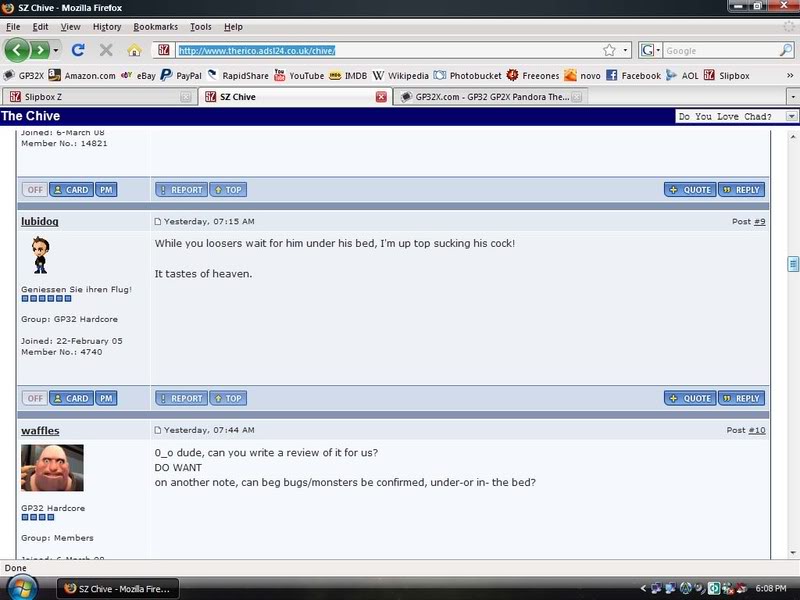Viewport: 800px width, 600px height.
Task: Open the Windows Start button
Action: [x=20, y=587]
